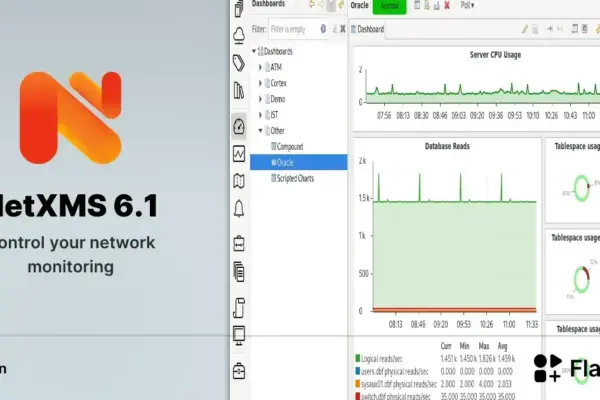Select the Demo folder label
The width and height of the screenshot is (600, 400).
pos(277,99)
